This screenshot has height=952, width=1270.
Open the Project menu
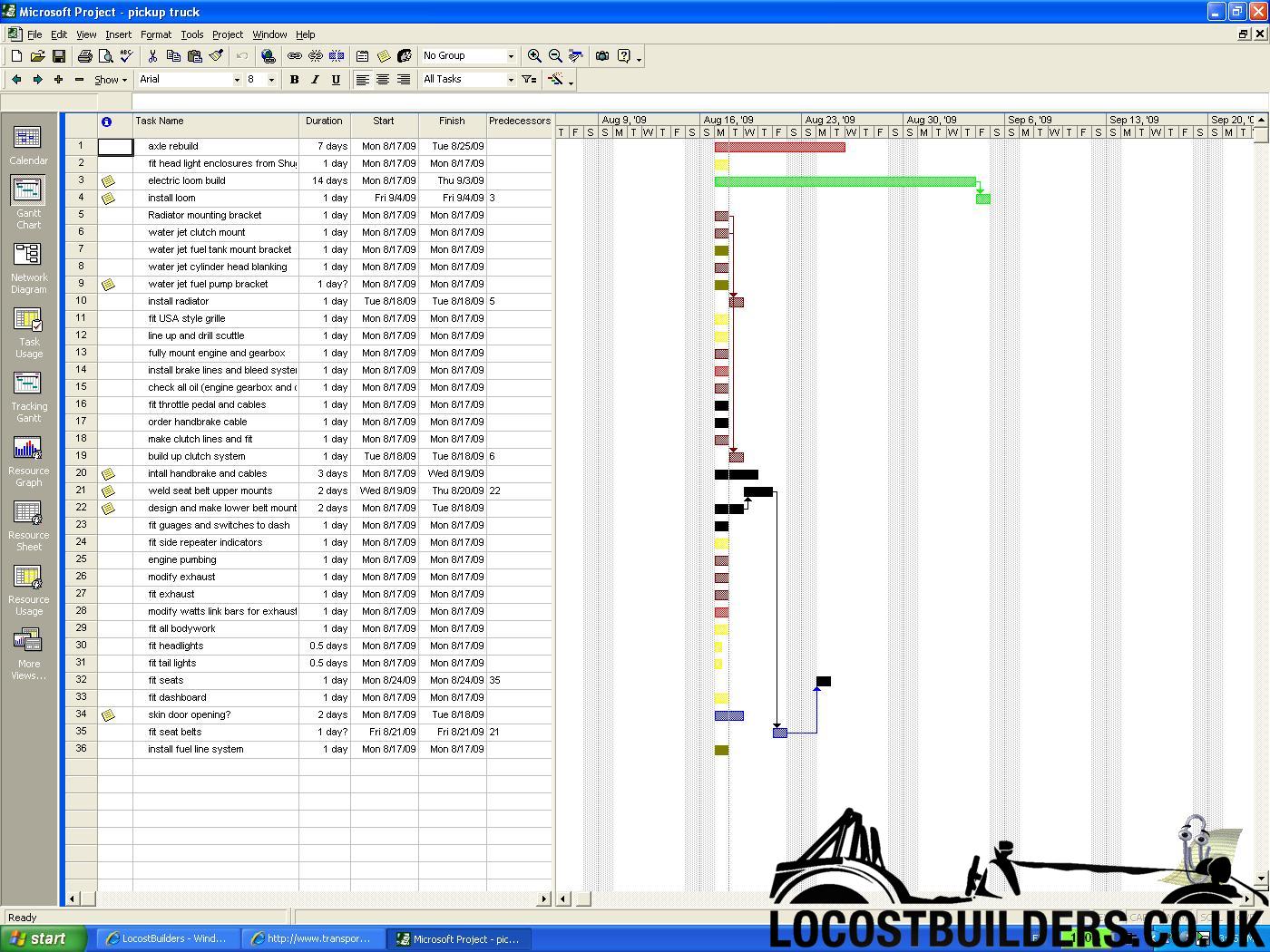[227, 34]
